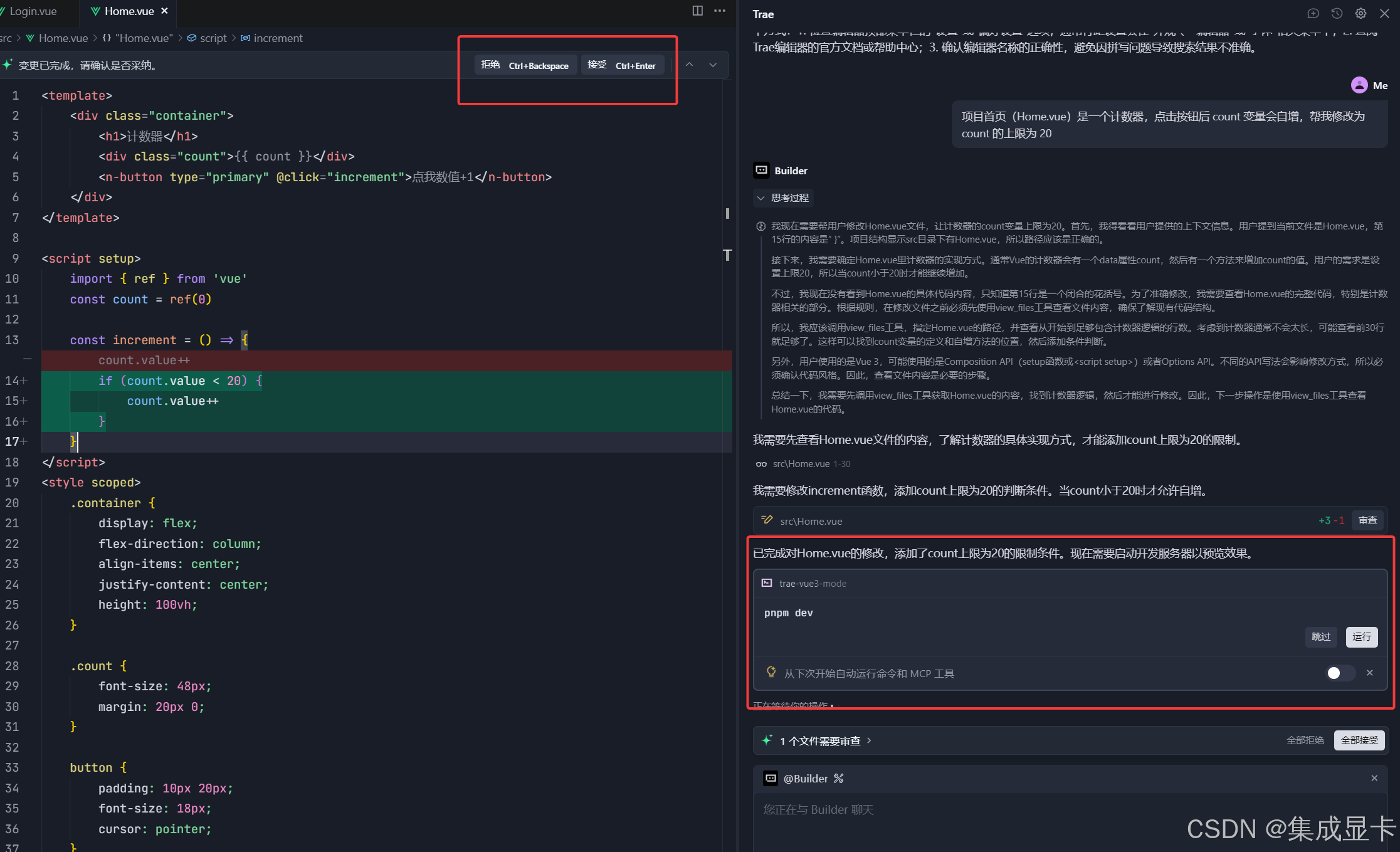
Task: Split the editor with the layout icon
Action: pyautogui.click(x=697, y=11)
